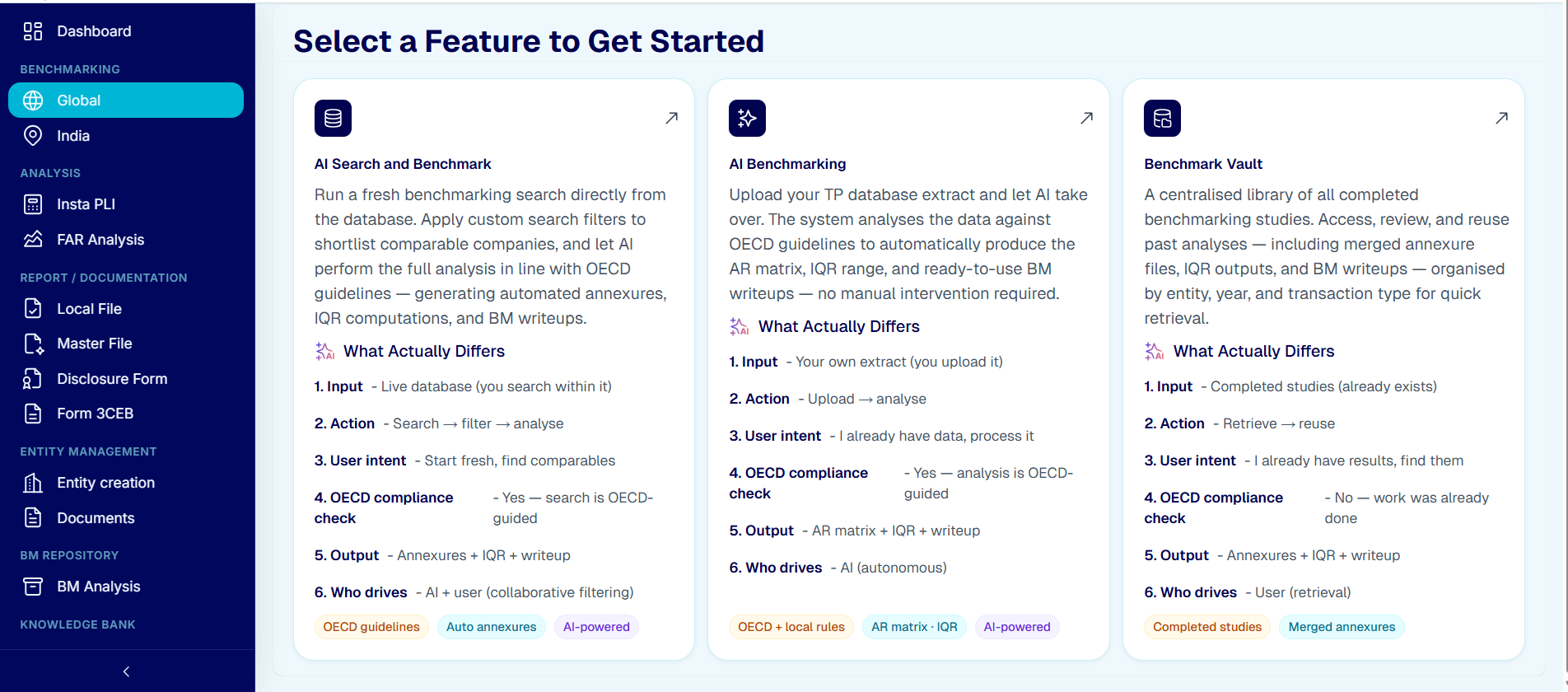The height and width of the screenshot is (692, 1568).
Task: Click the AI Benchmarking sparkle icon
Action: 747,119
